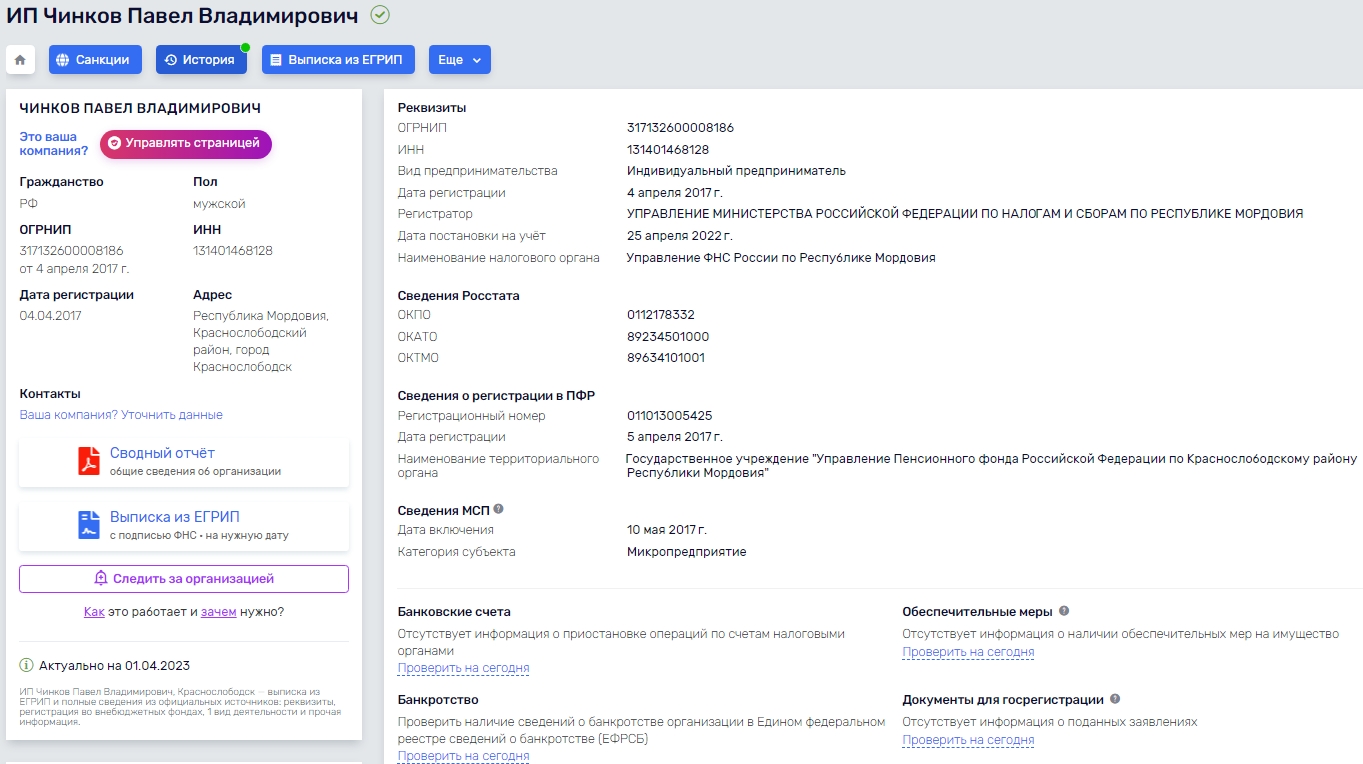This screenshot has width=1363, height=764.
Task: Open the Санкции section
Action: tap(95, 60)
